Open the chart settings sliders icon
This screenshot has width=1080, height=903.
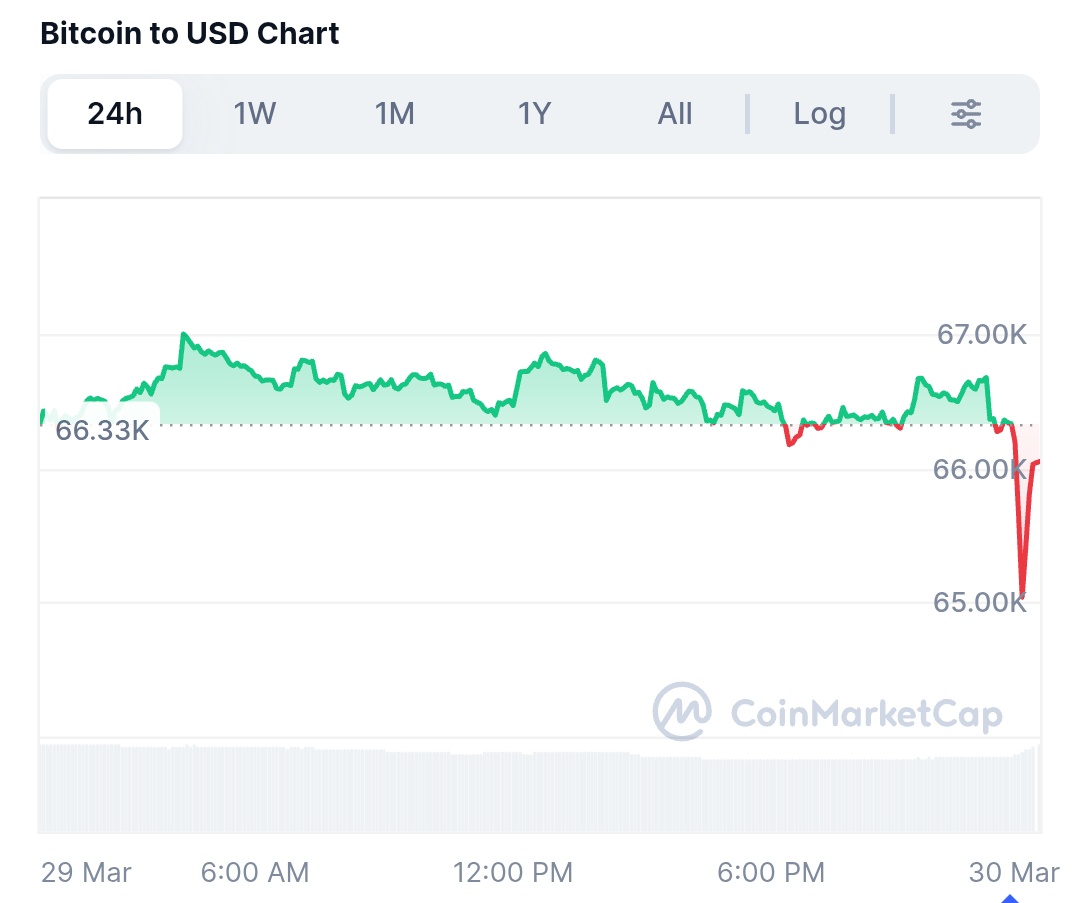point(965,114)
